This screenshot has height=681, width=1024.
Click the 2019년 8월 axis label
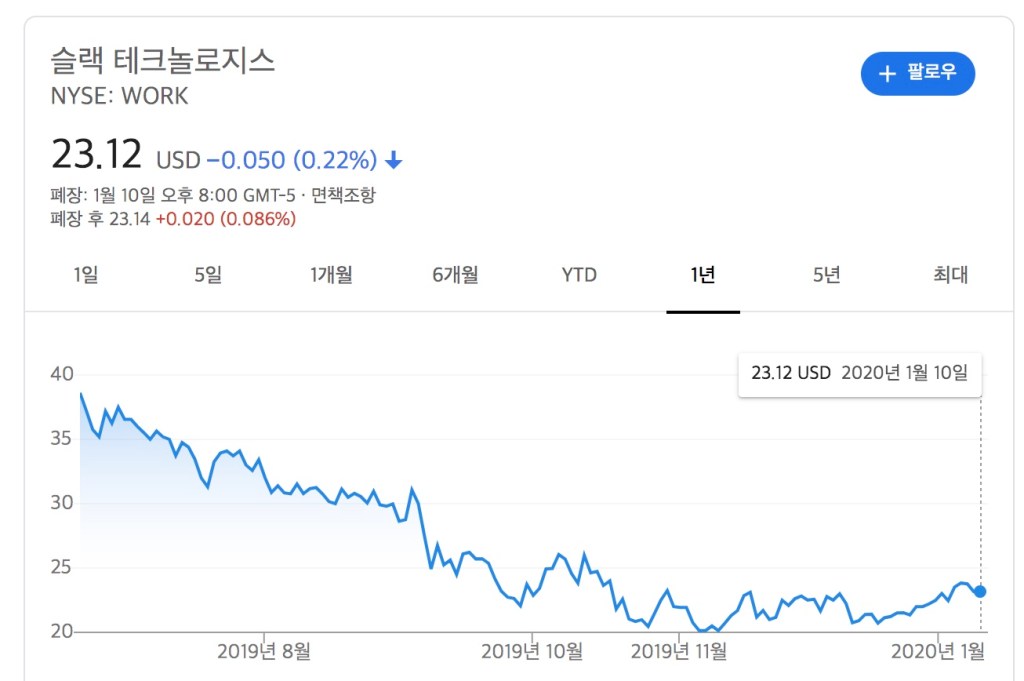point(264,651)
